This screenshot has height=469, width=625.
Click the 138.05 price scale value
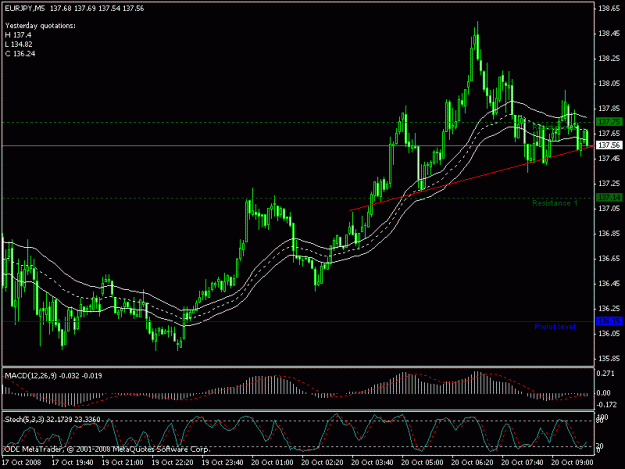click(609, 83)
